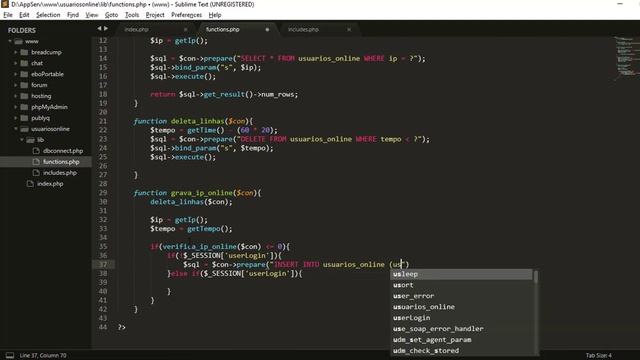640x360 pixels.
Task: Open the Tab Size 4 setting
Action: pyautogui.click(x=599, y=356)
